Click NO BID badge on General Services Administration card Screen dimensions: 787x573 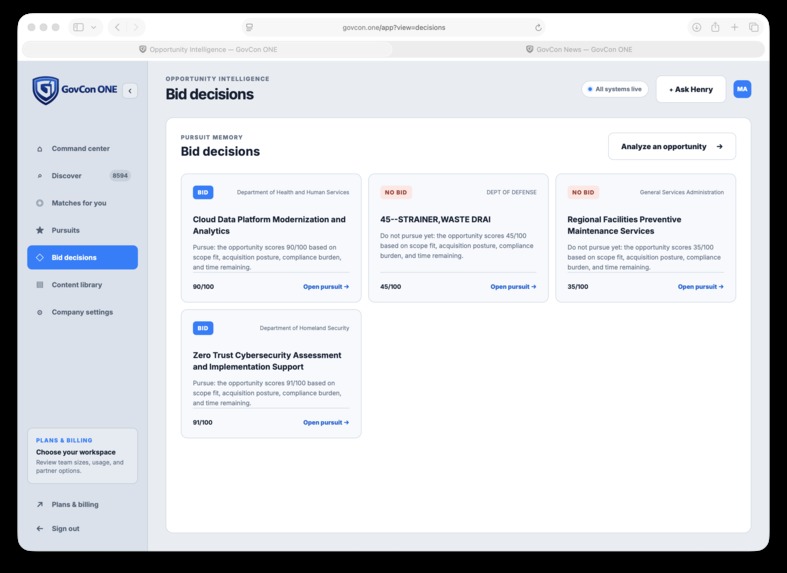pyautogui.click(x=583, y=192)
